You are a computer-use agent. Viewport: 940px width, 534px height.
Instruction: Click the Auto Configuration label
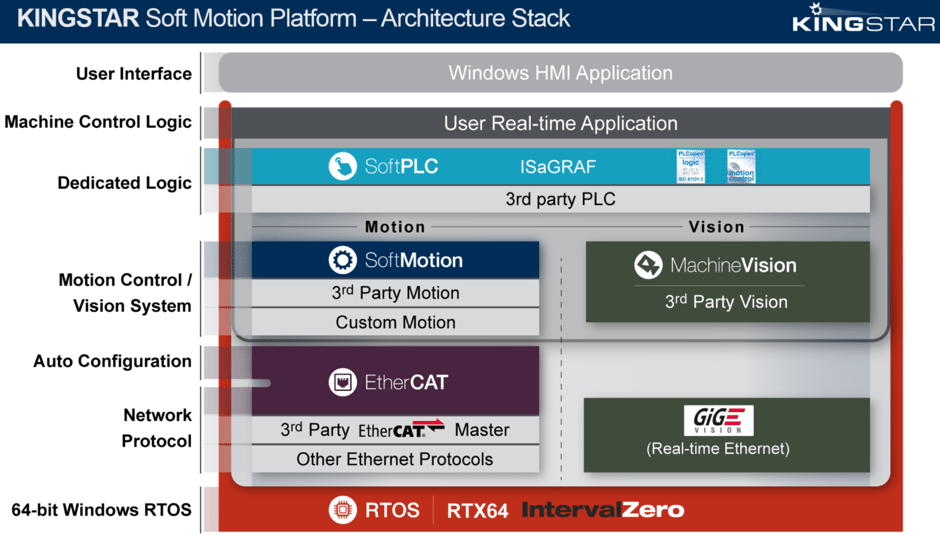[112, 361]
